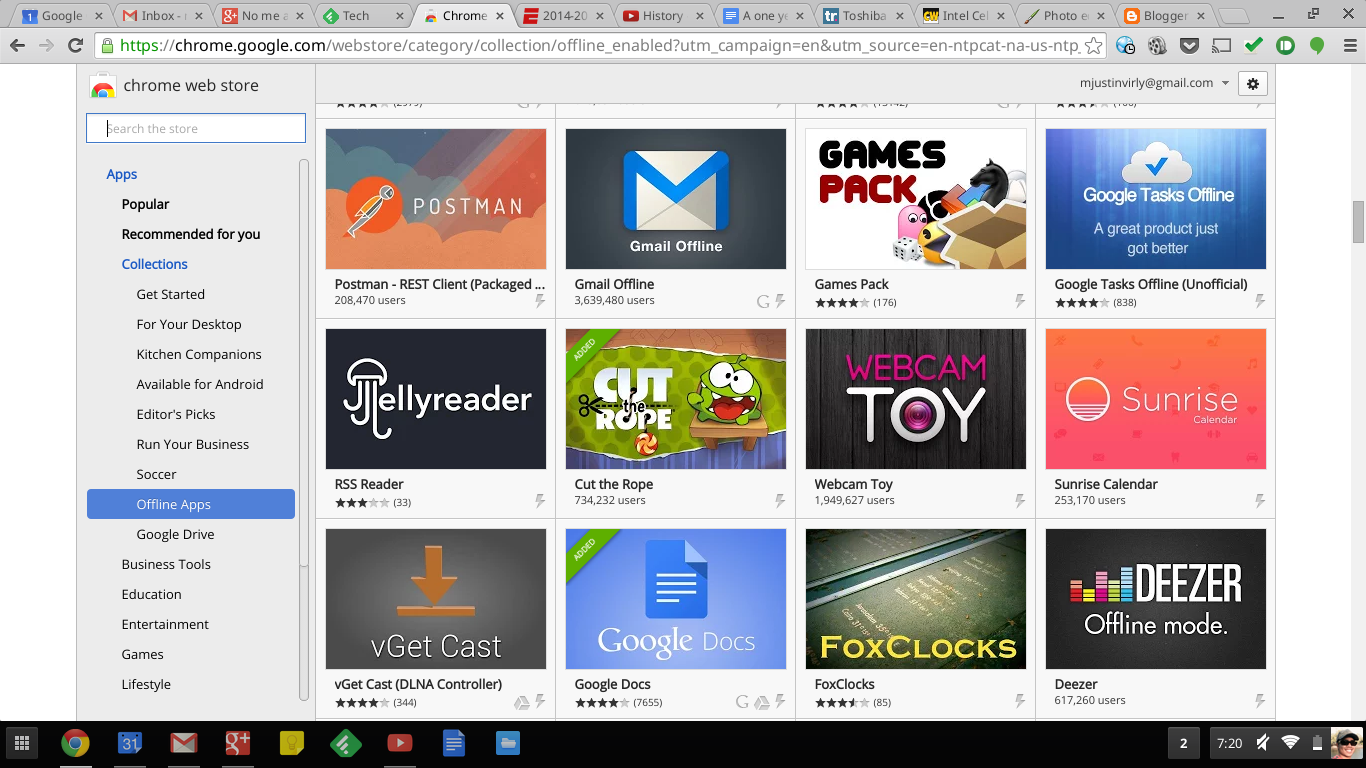Image resolution: width=1366 pixels, height=768 pixels.
Task: Switch to the Photo editor tab
Action: (x=1062, y=16)
